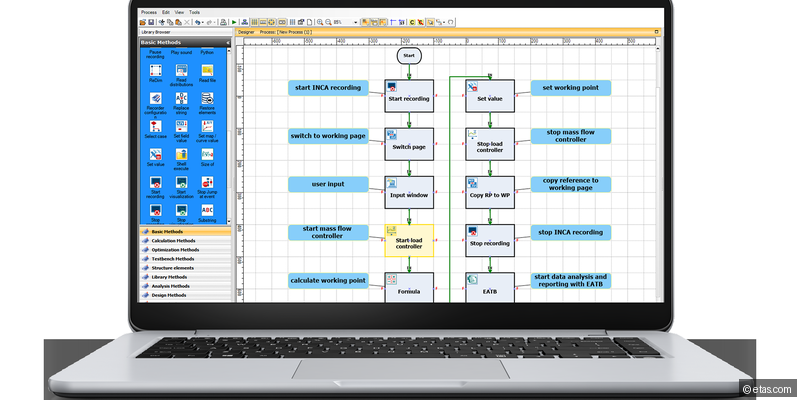This screenshot has width=800, height=400.
Task: Select the Start-load controller node
Action: click(x=409, y=240)
